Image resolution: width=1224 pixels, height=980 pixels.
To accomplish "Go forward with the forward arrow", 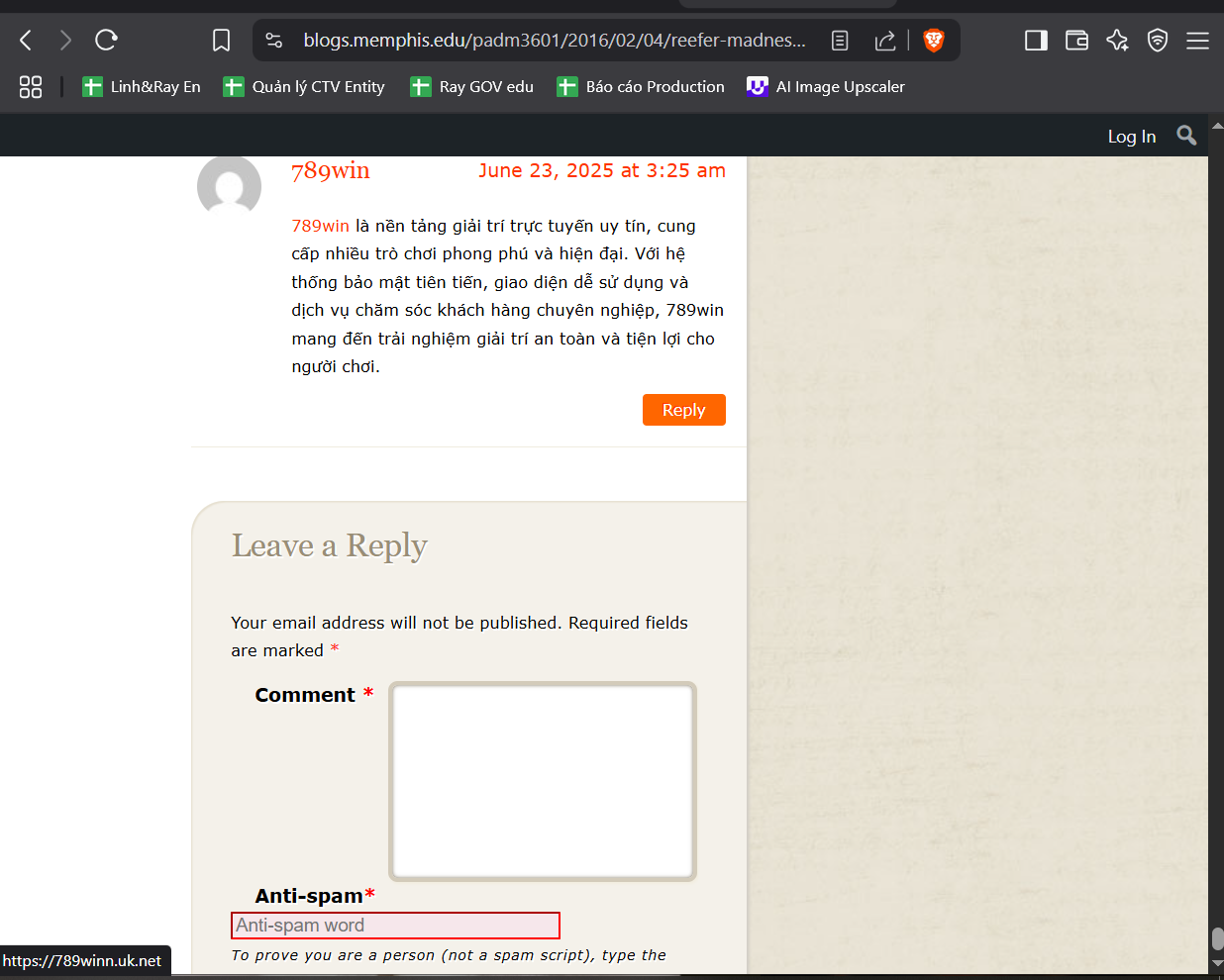I will [65, 41].
